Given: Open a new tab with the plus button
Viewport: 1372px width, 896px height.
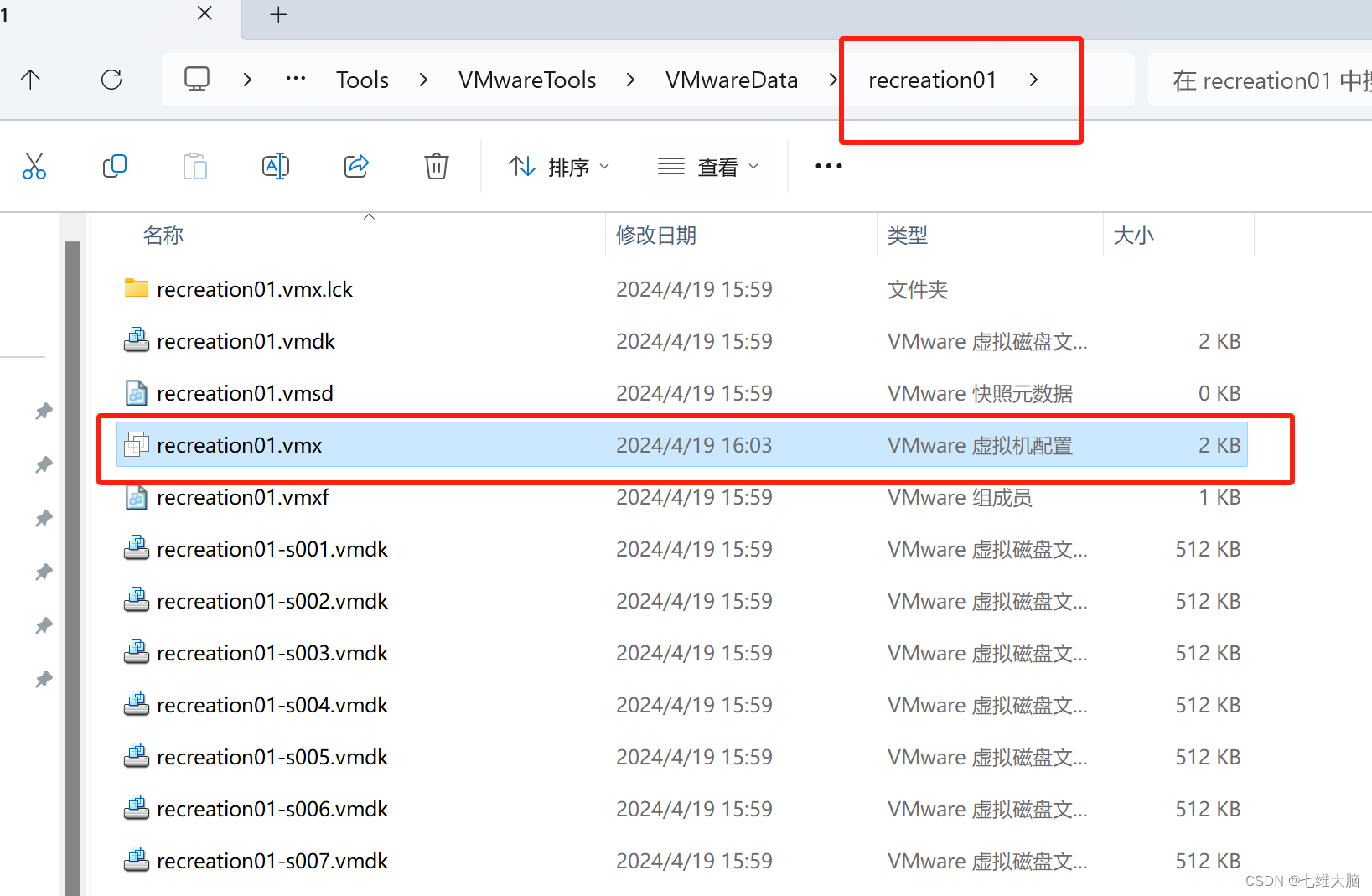Looking at the screenshot, I should [278, 14].
